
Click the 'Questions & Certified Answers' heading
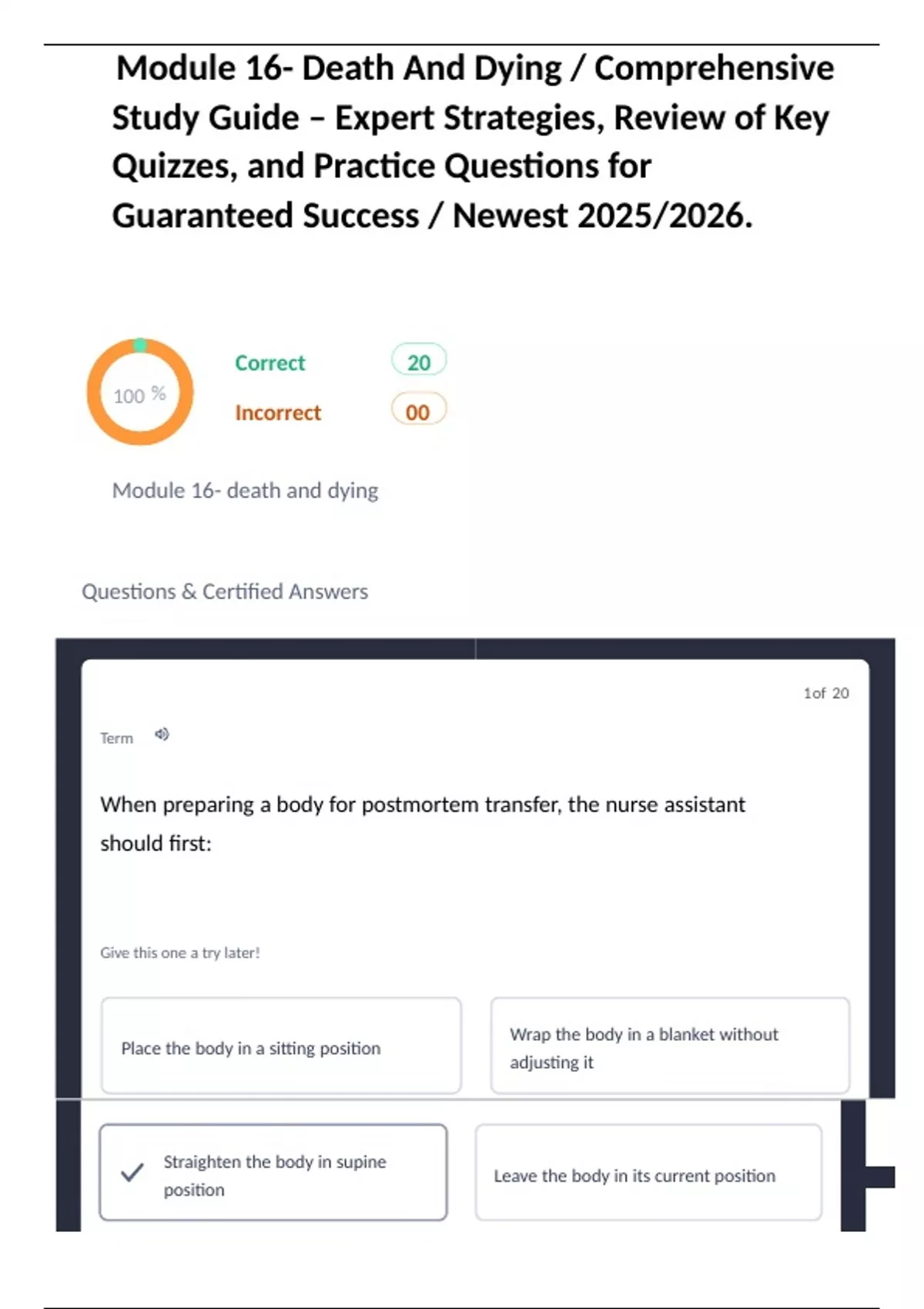coord(225,591)
